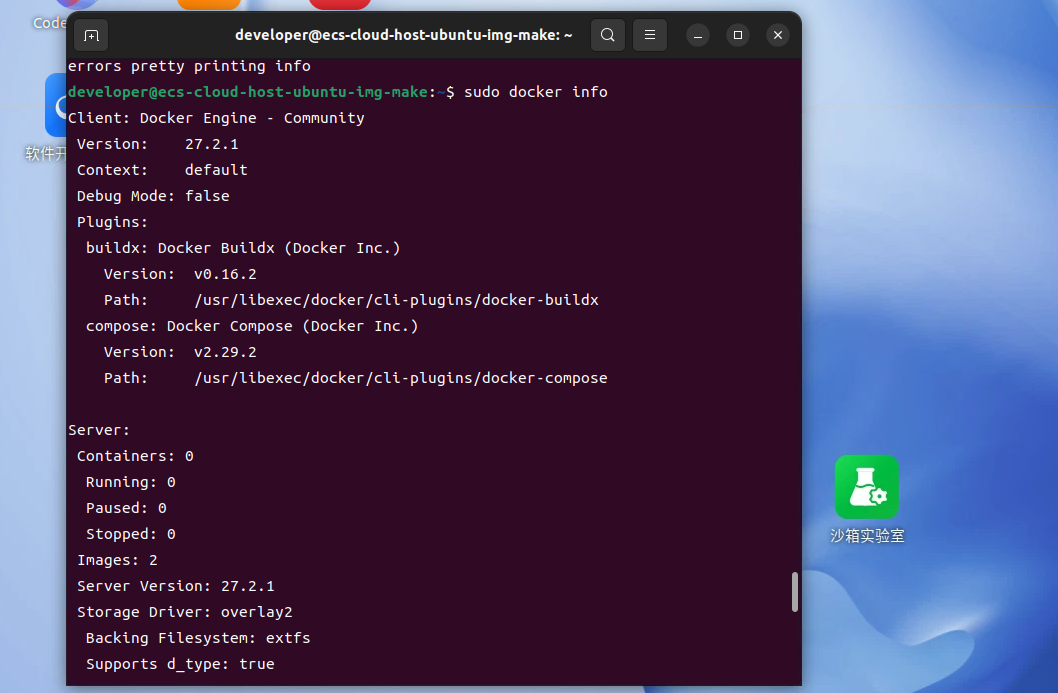Click the 'Debug Mode: false' line
1058x693 pixels.
pos(153,196)
